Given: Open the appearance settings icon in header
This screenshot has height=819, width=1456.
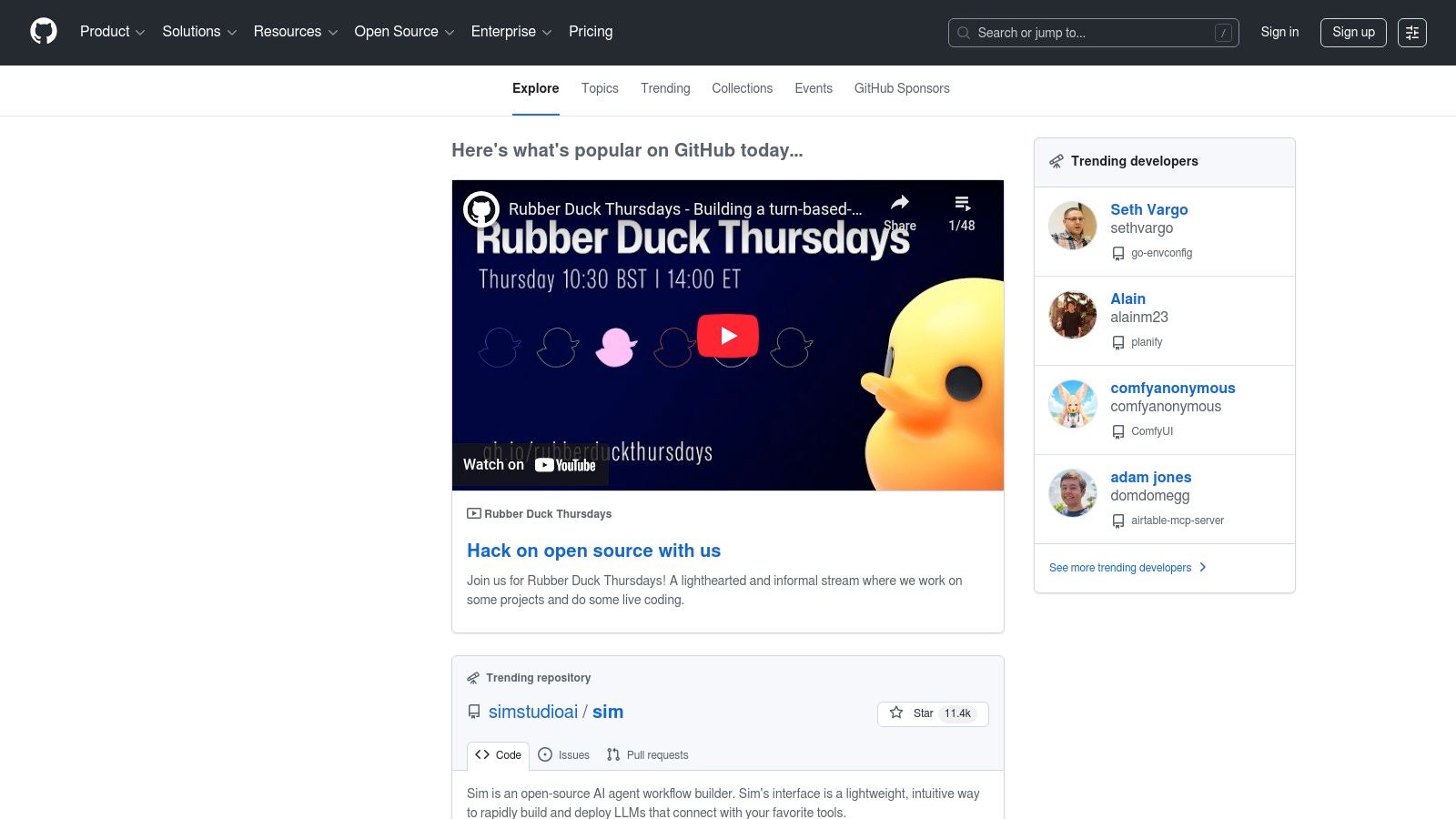Looking at the screenshot, I should click(1412, 33).
